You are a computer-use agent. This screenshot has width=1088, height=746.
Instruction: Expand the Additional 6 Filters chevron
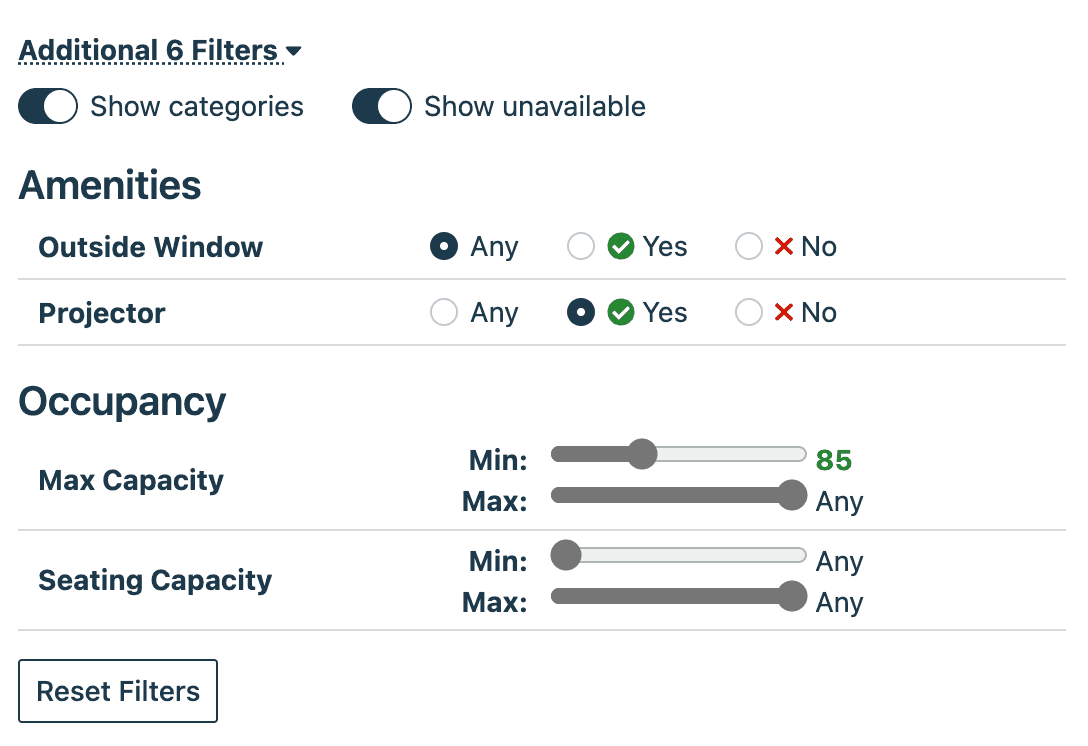pos(292,50)
